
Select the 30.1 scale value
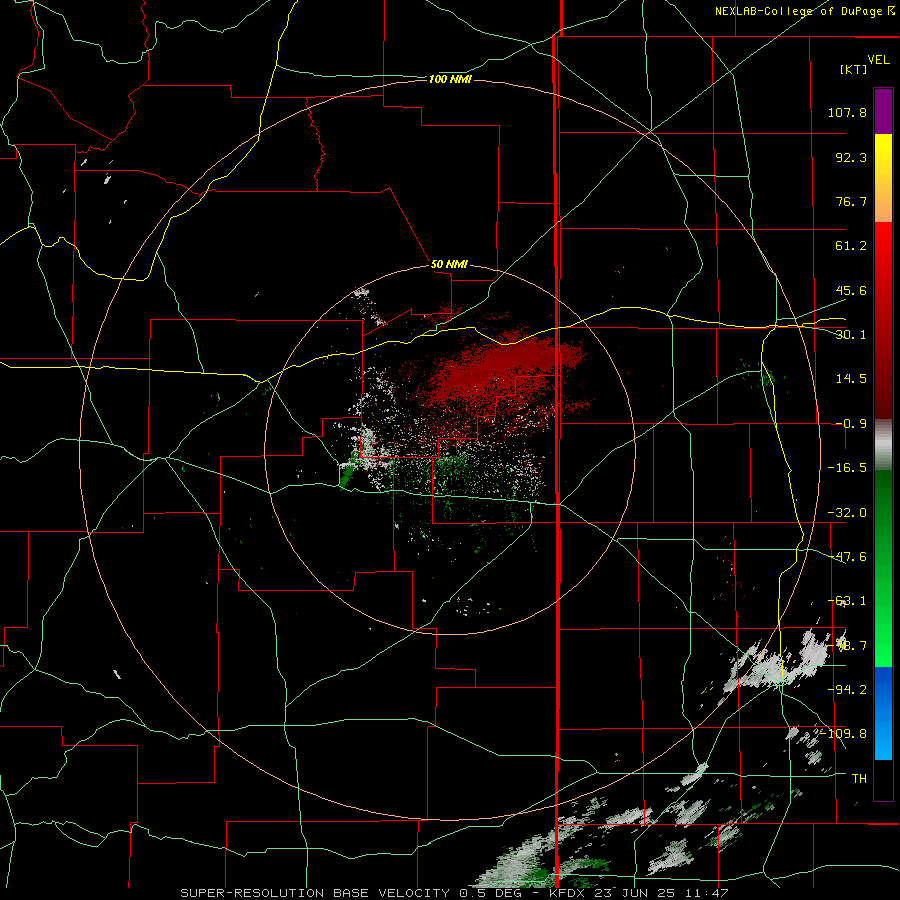coord(851,335)
